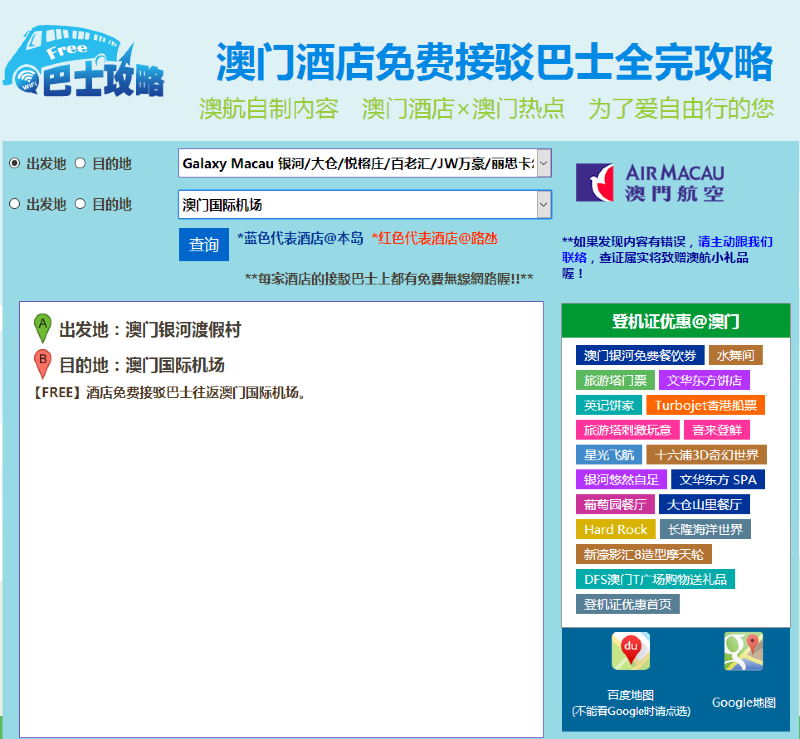
Task: Open 旅游塔门票 offer tag
Action: 615,380
